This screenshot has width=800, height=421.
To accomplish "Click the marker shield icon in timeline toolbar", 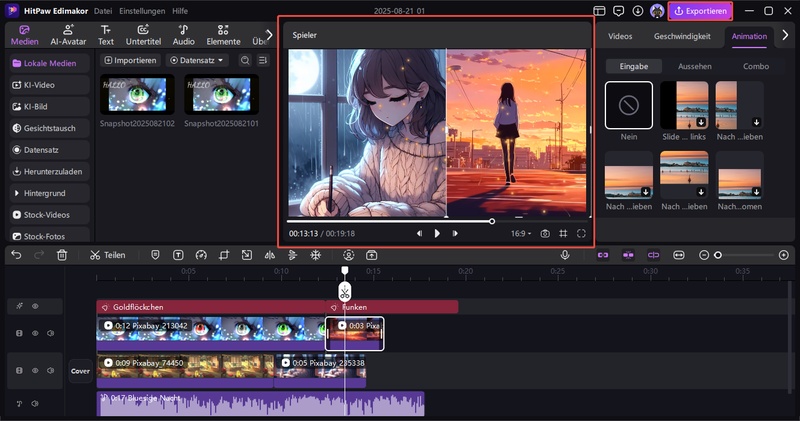I will 155,255.
